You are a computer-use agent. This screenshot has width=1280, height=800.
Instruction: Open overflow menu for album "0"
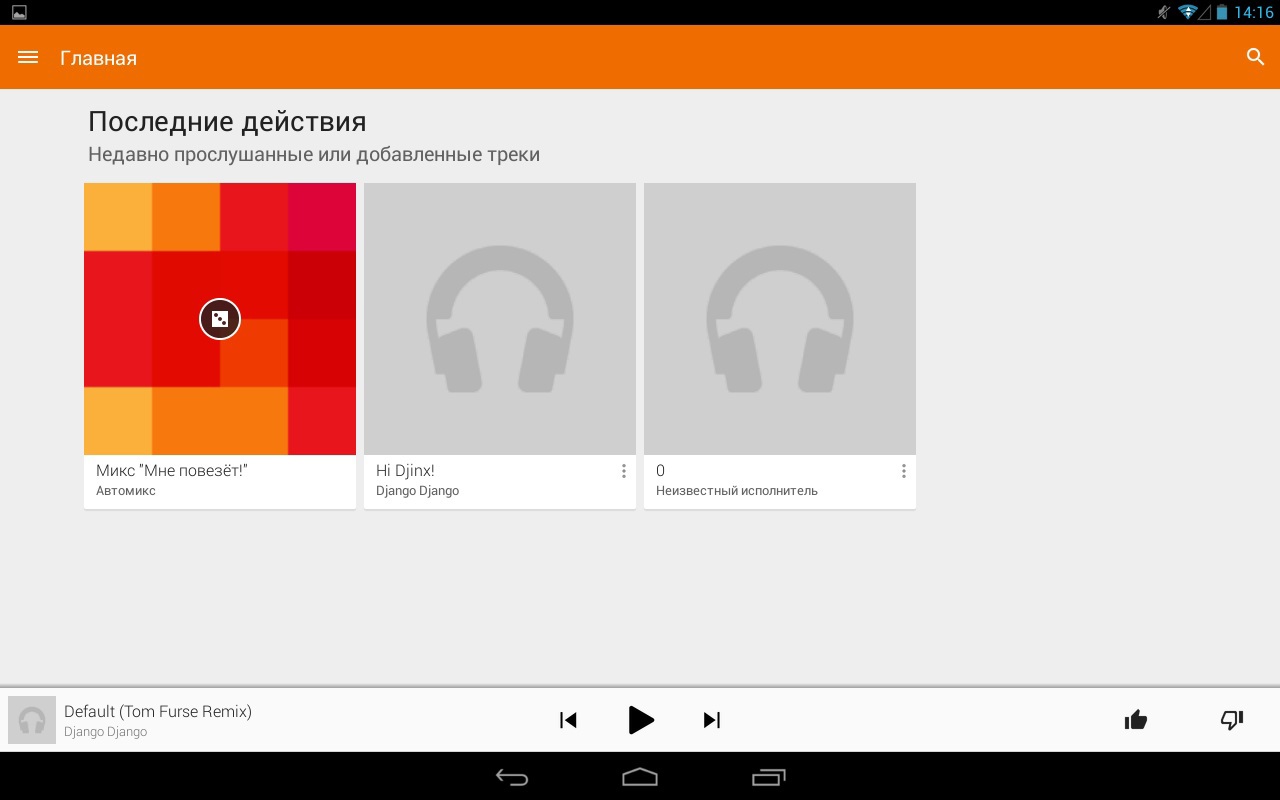coord(904,471)
